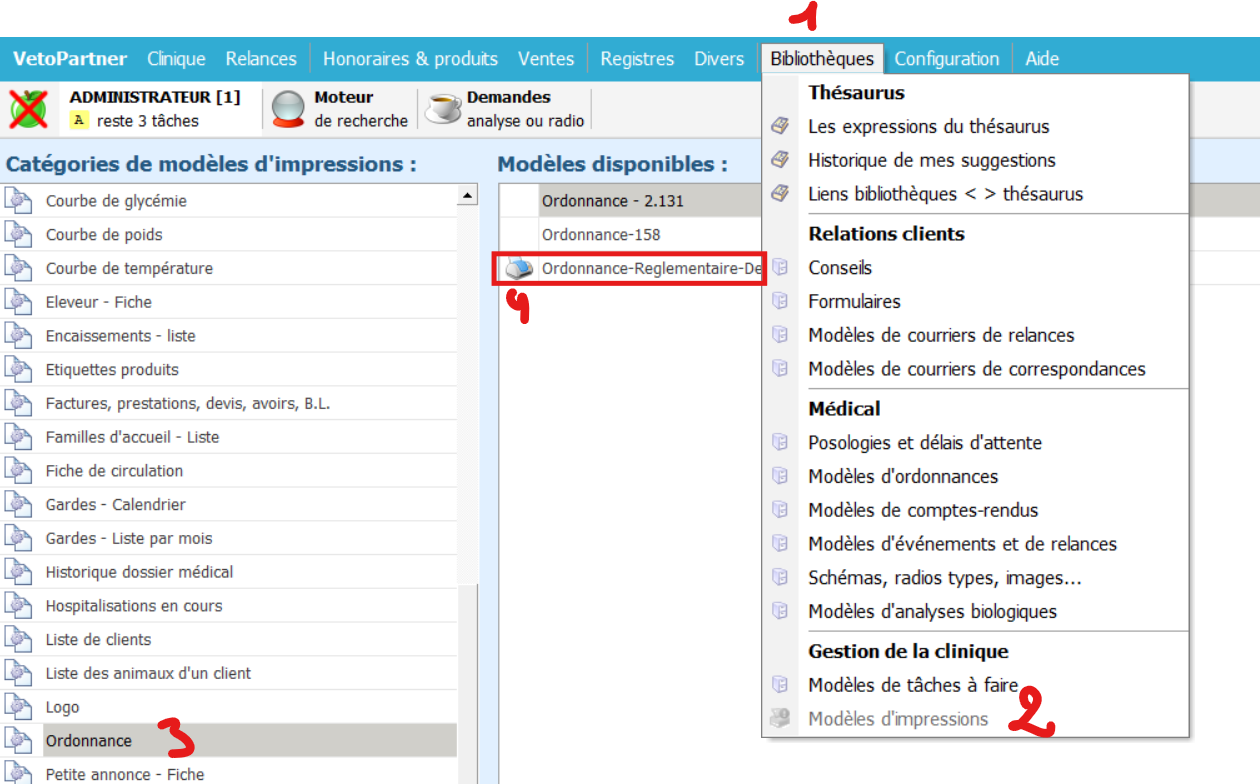Screen dimensions: 1260x784
Task: Expand the Registres menu
Action: tap(637, 59)
